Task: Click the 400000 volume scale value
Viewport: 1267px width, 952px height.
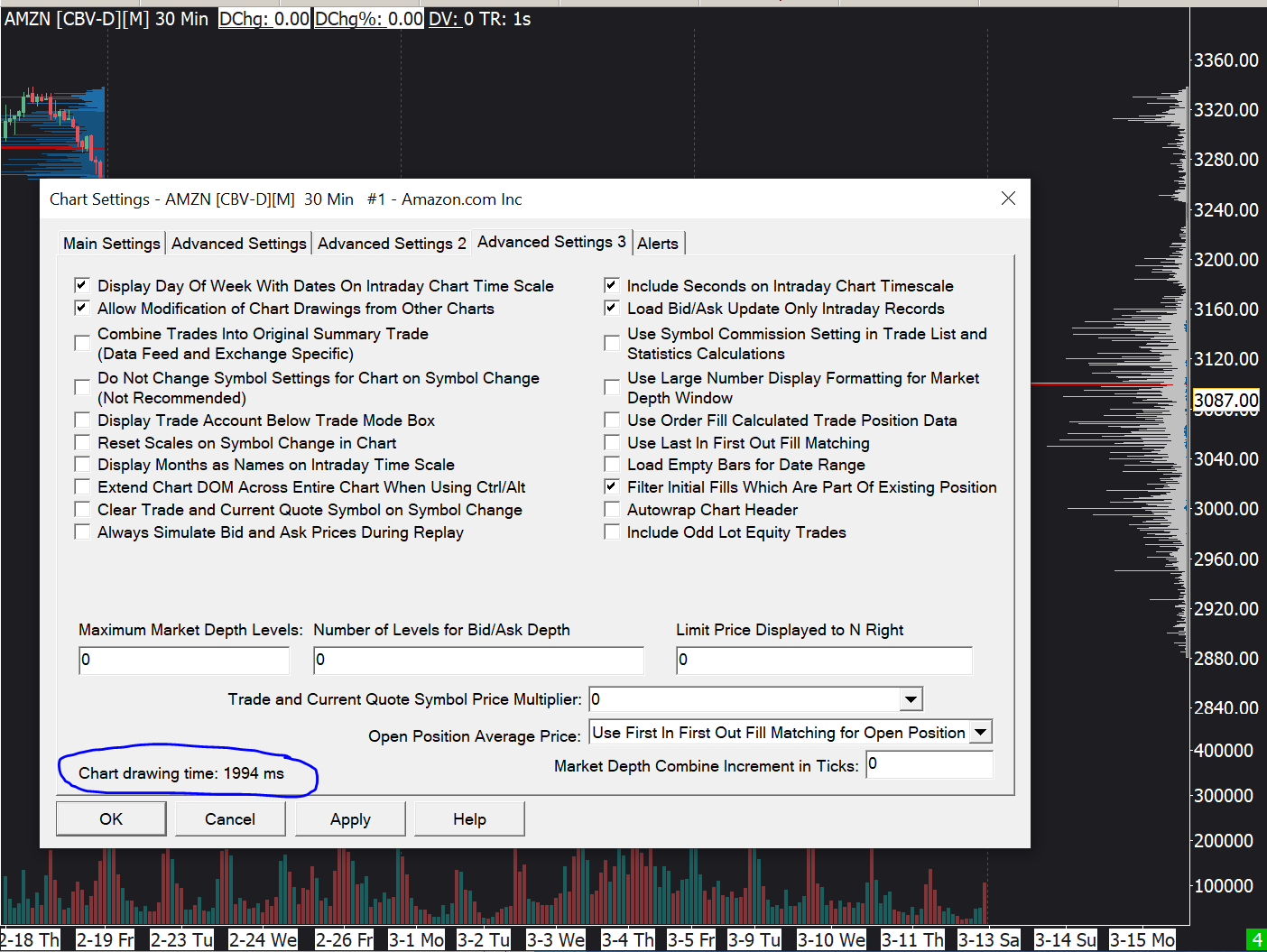Action: (1224, 750)
